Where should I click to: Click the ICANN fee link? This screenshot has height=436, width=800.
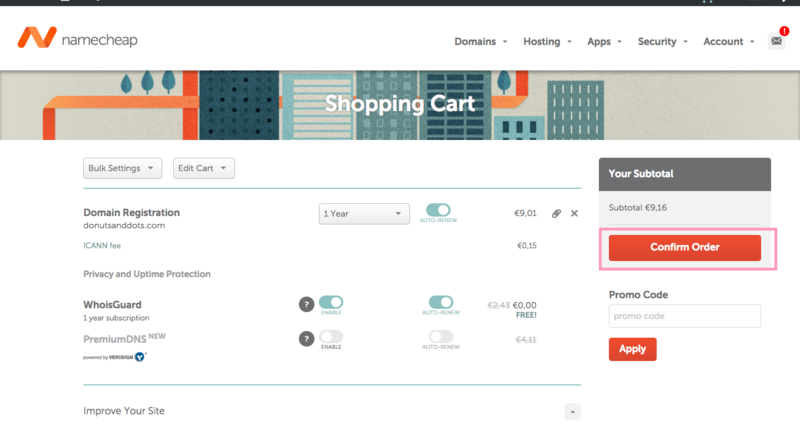[x=102, y=245]
